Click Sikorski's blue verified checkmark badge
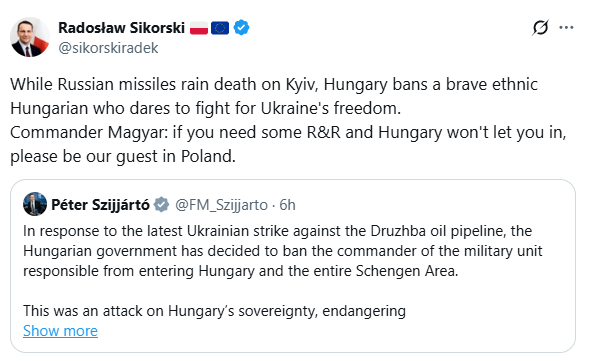The height and width of the screenshot is (361, 591). point(241,28)
